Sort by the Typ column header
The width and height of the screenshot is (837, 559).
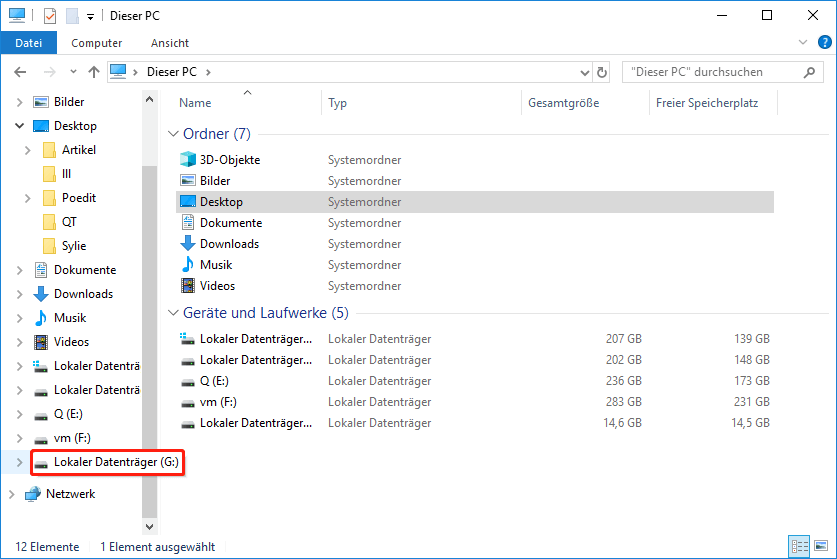(337, 103)
